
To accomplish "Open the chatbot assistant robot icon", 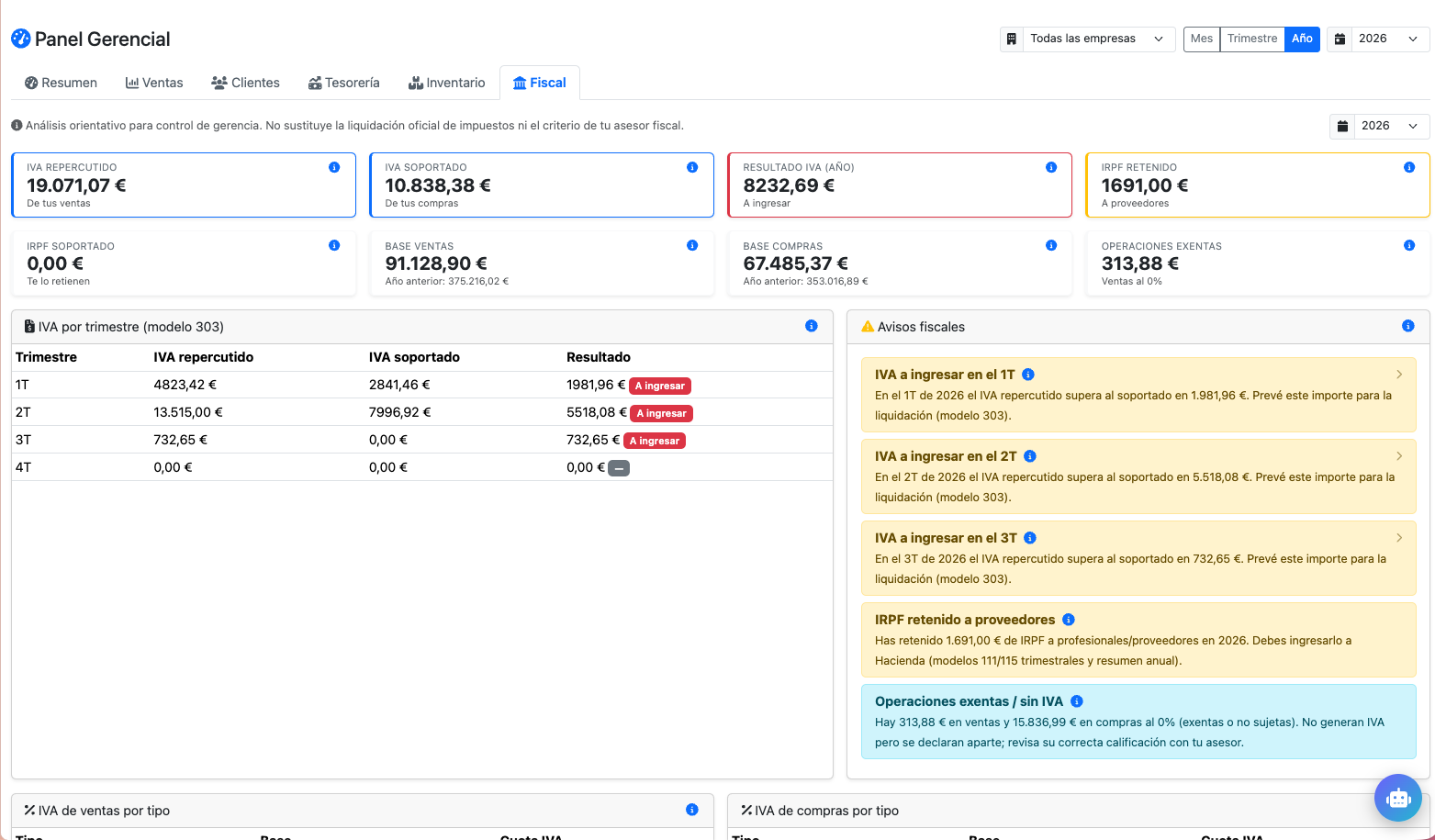I will point(1397,798).
